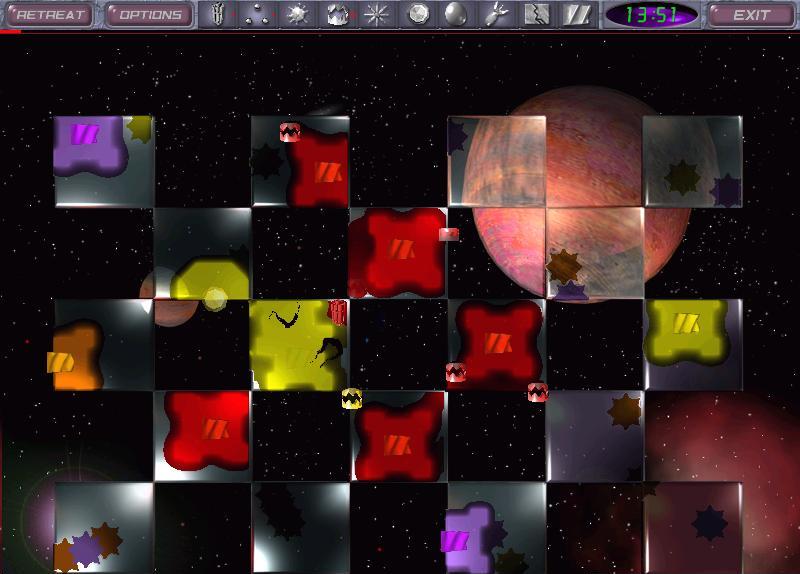Choose the spiky explosion toolbar icon

[296, 15]
